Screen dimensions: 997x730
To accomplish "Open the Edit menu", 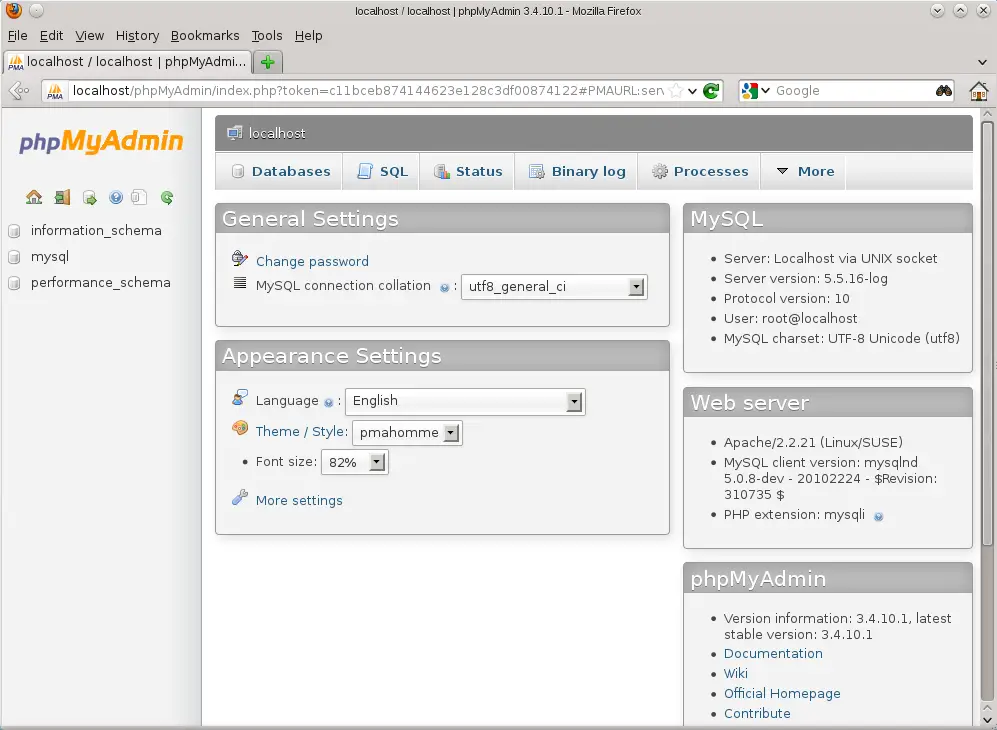I will (x=51, y=36).
